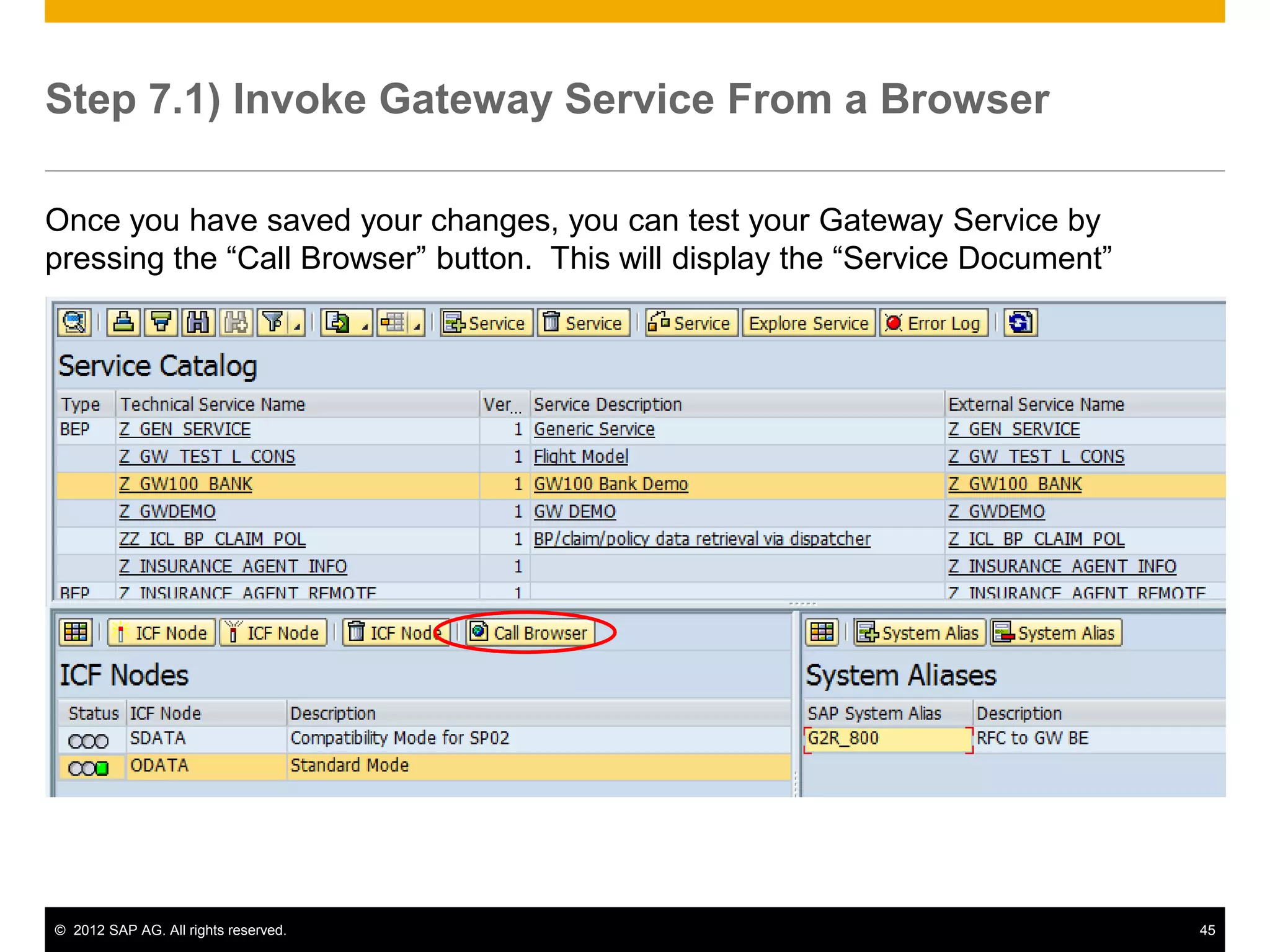Click the SDATA traffic light status icon
Image resolution: width=1270 pixels, height=952 pixels.
(x=88, y=741)
